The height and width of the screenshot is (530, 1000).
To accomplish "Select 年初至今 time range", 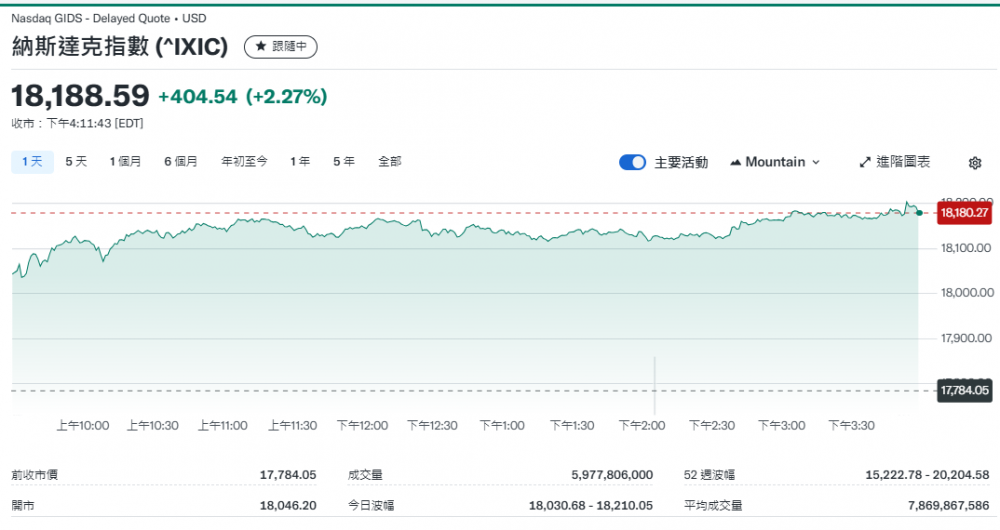I will (x=244, y=161).
